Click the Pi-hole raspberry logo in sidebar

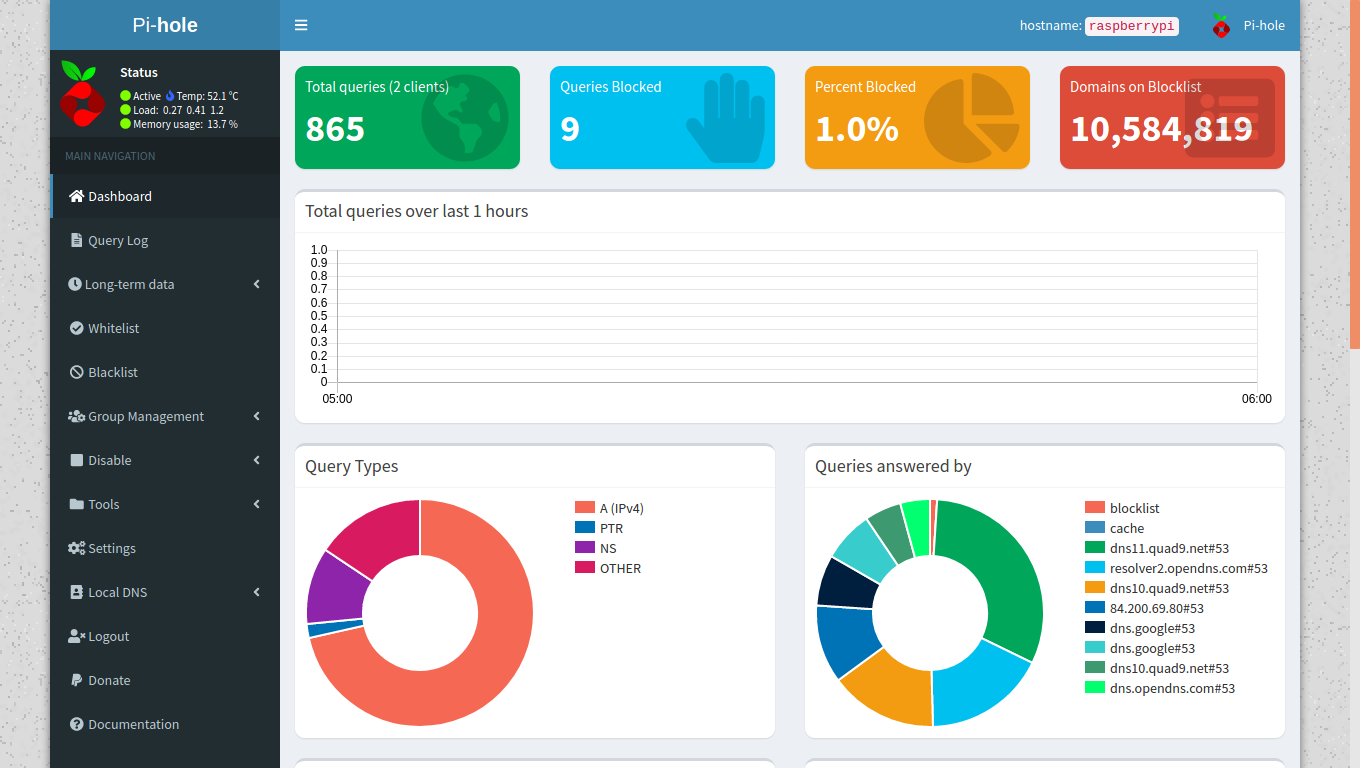81,94
